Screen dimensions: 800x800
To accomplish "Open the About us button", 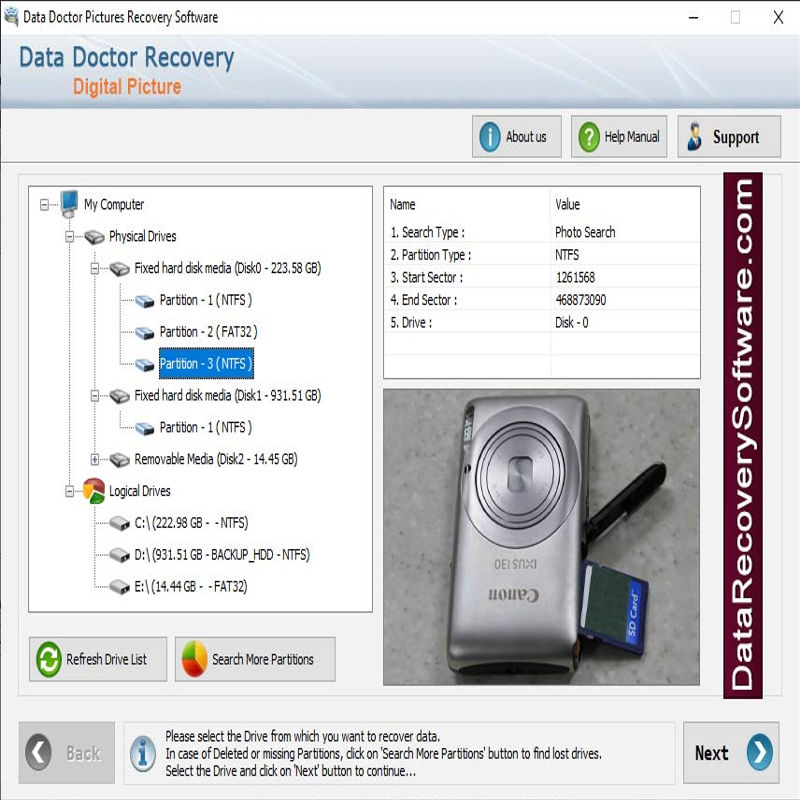I will pyautogui.click(x=516, y=137).
